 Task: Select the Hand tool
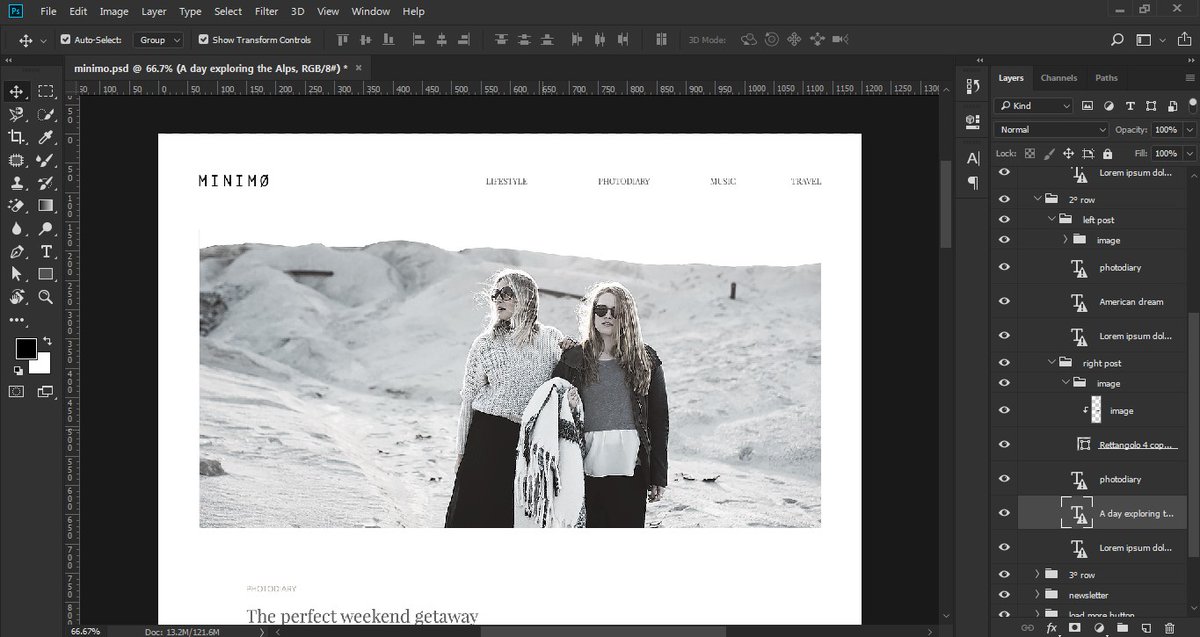16,297
